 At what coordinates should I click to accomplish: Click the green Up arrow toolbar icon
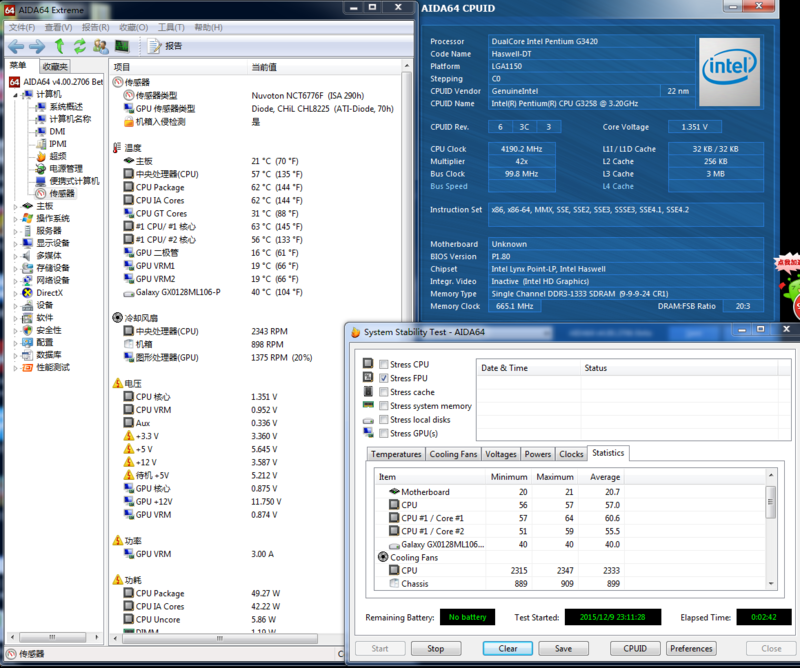pyautogui.click(x=59, y=46)
